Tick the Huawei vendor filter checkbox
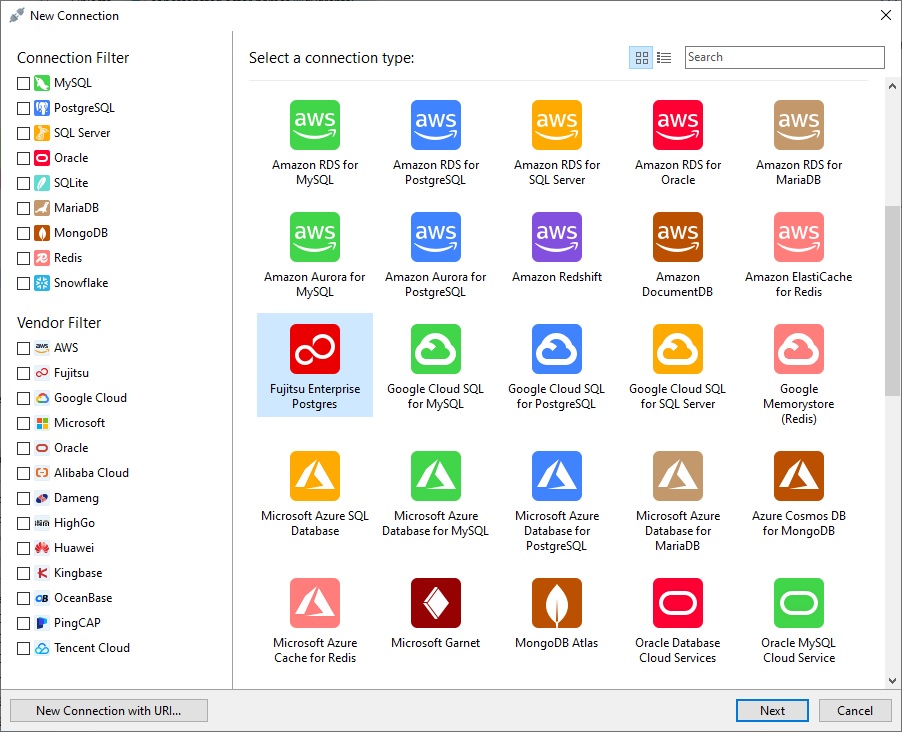Viewport: 902px width, 732px height. 24,548
